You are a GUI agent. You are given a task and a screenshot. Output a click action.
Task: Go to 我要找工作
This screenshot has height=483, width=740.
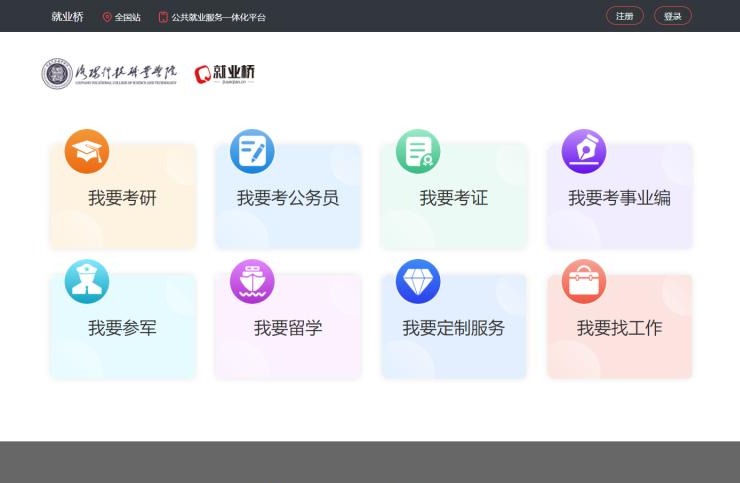(x=619, y=328)
